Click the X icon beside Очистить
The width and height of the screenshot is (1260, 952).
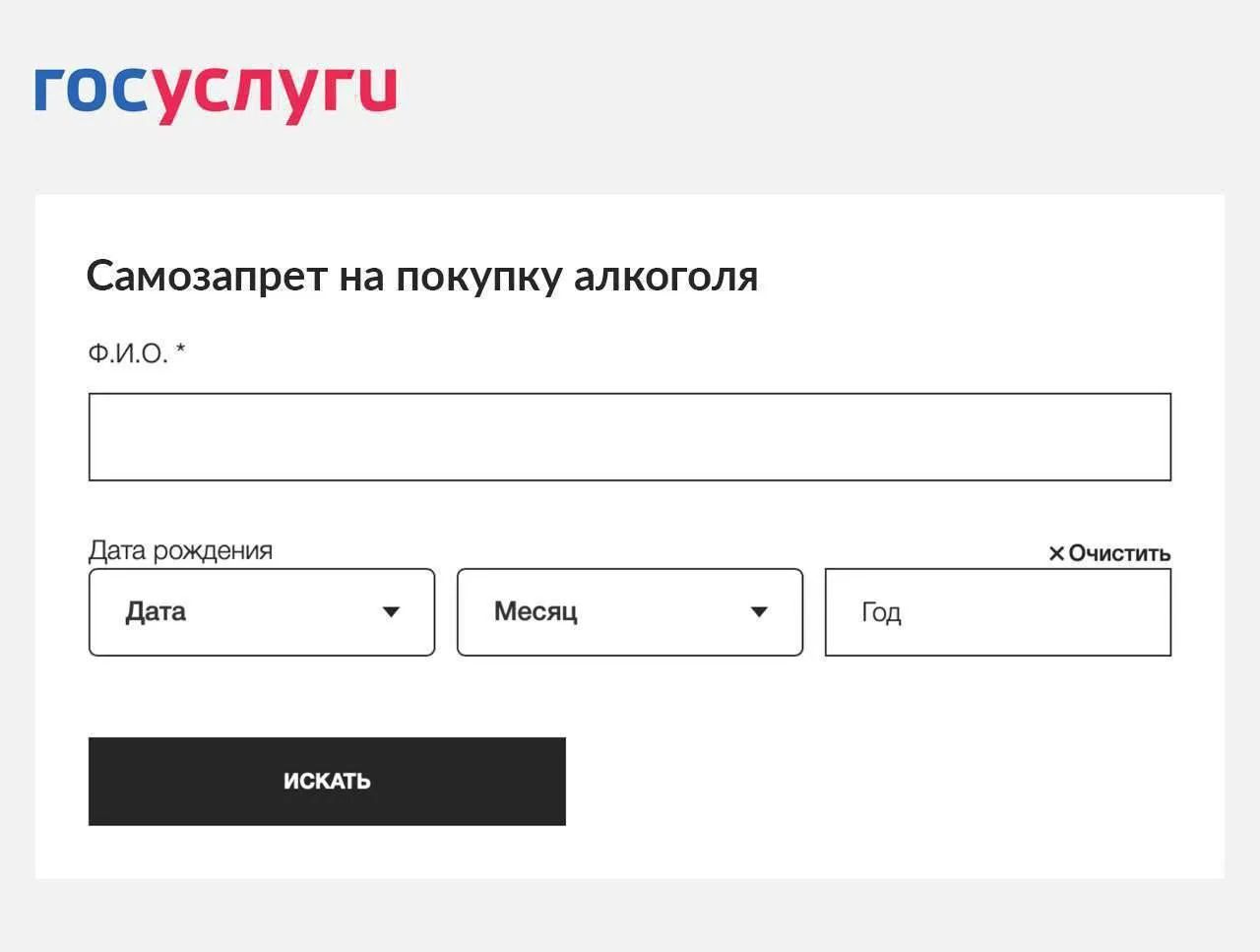pos(1056,553)
